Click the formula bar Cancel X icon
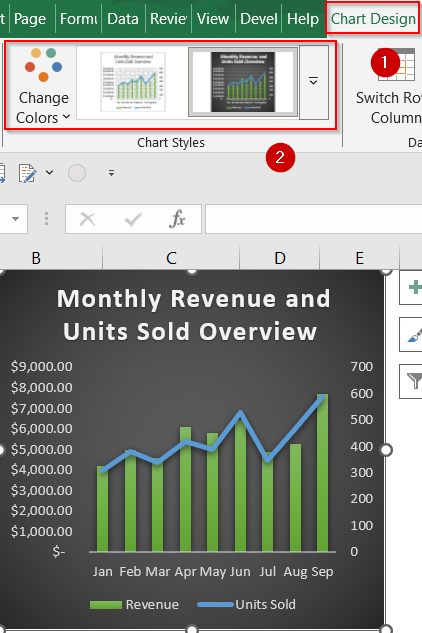Image resolution: width=422 pixels, height=633 pixels. pyautogui.click(x=87, y=219)
